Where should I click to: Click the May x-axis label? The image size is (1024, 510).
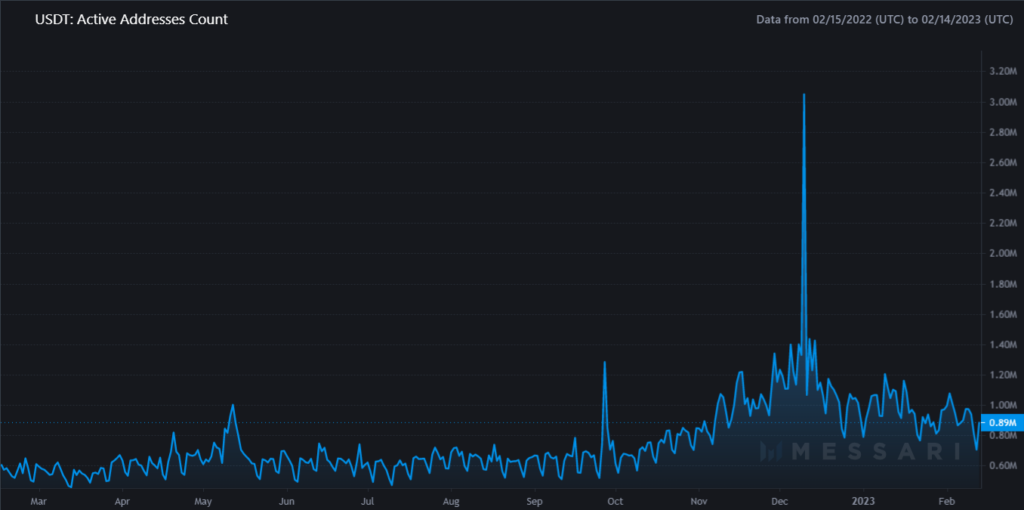tap(203, 502)
